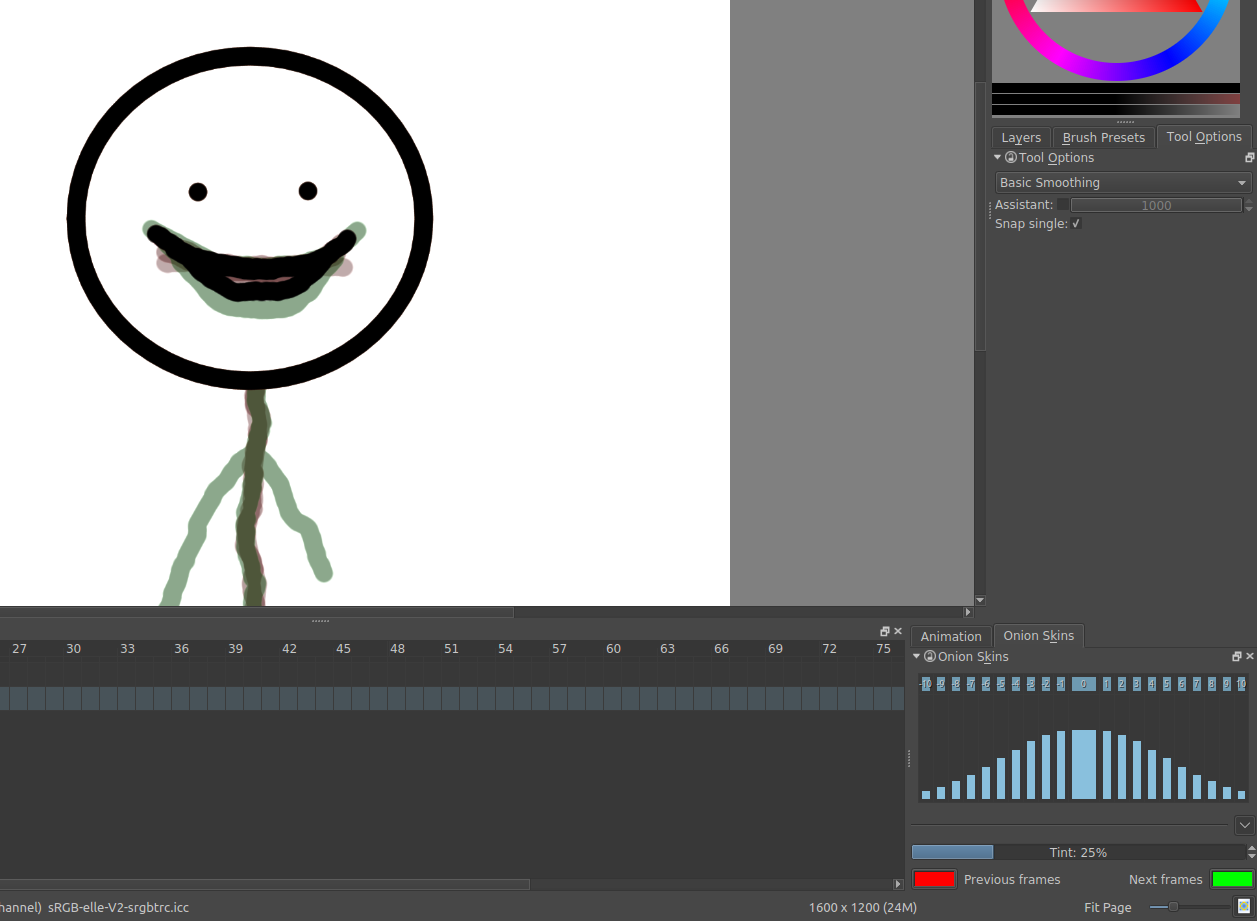1257x921 pixels.
Task: Click the Tool Options docker lock icon
Action: click(x=1011, y=158)
